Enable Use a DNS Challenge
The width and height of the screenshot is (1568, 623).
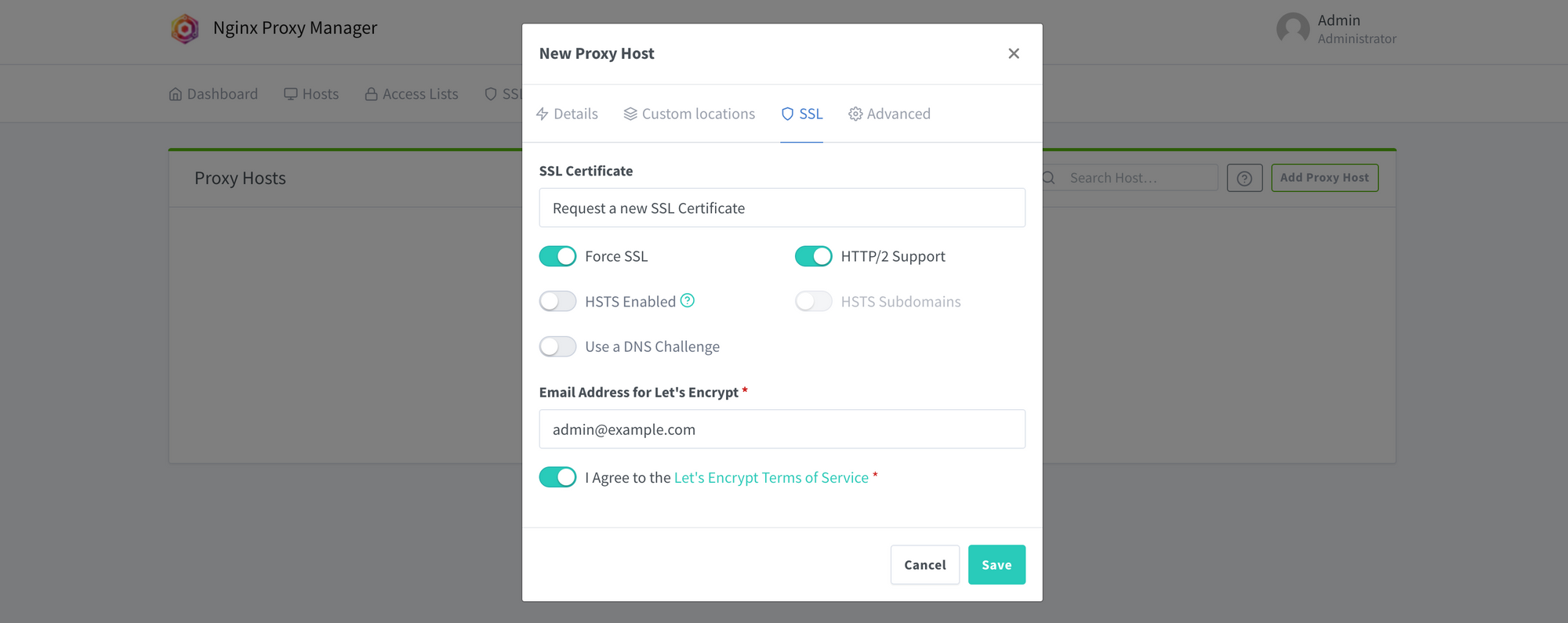[557, 346]
